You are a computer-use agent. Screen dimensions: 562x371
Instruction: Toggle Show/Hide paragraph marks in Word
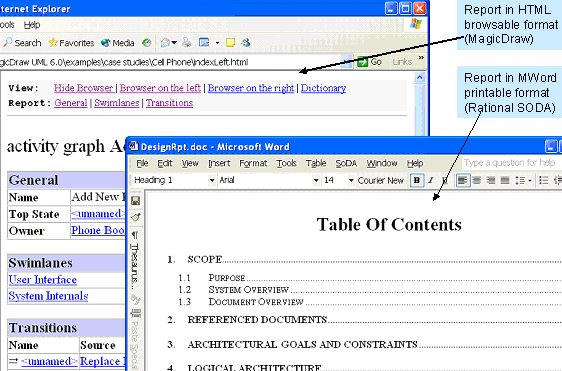(x=135, y=235)
